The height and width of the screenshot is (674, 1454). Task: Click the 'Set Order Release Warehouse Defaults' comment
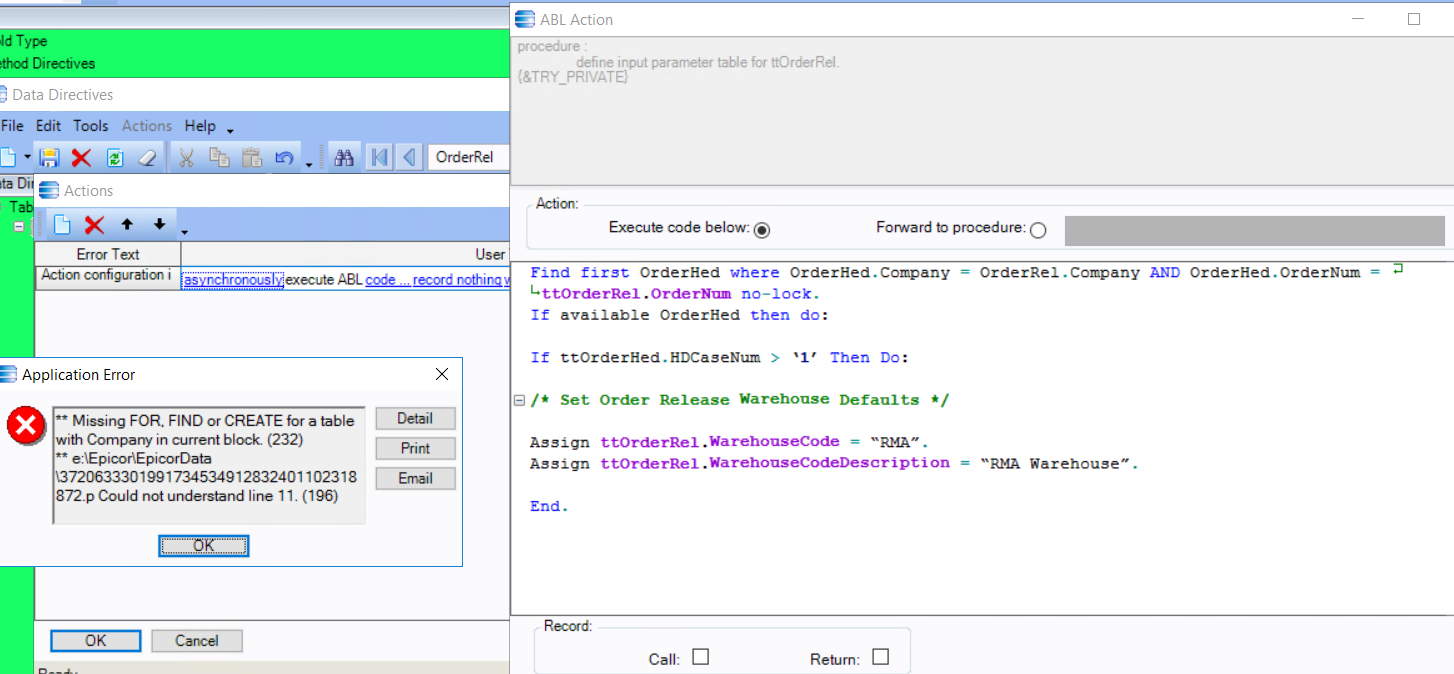pos(739,400)
